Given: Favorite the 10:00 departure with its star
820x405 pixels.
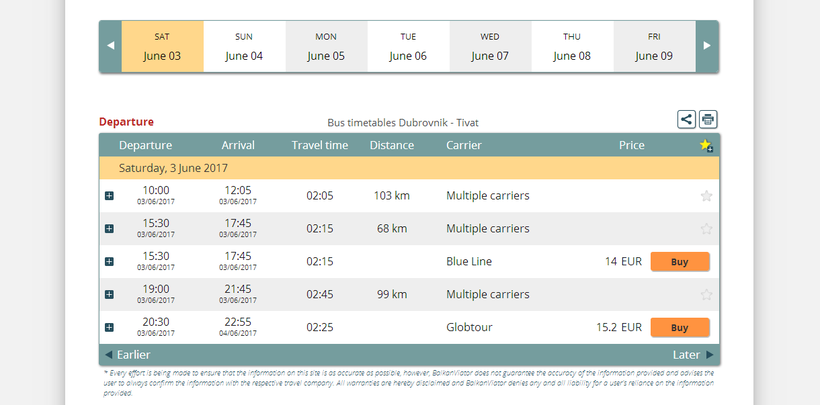Looking at the screenshot, I should click(x=707, y=196).
